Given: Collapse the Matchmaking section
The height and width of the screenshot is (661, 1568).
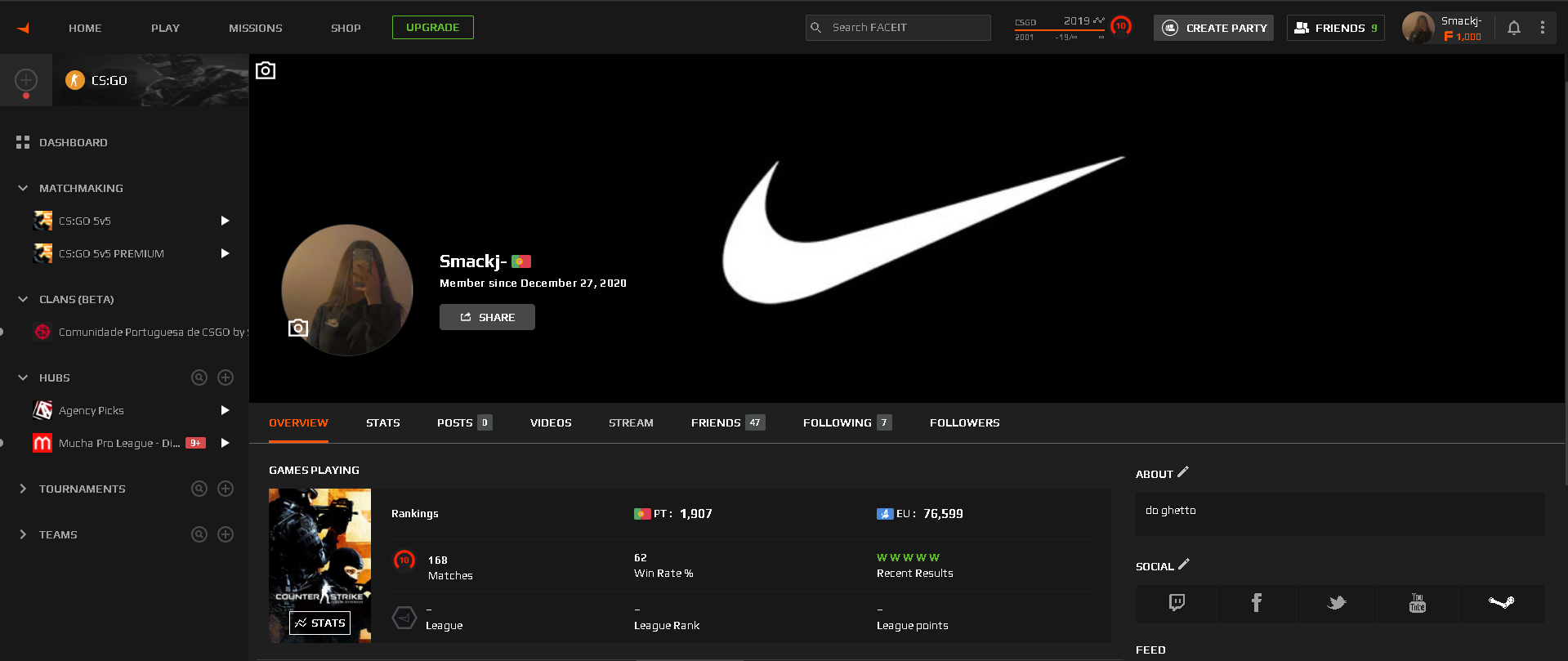Looking at the screenshot, I should 23,188.
